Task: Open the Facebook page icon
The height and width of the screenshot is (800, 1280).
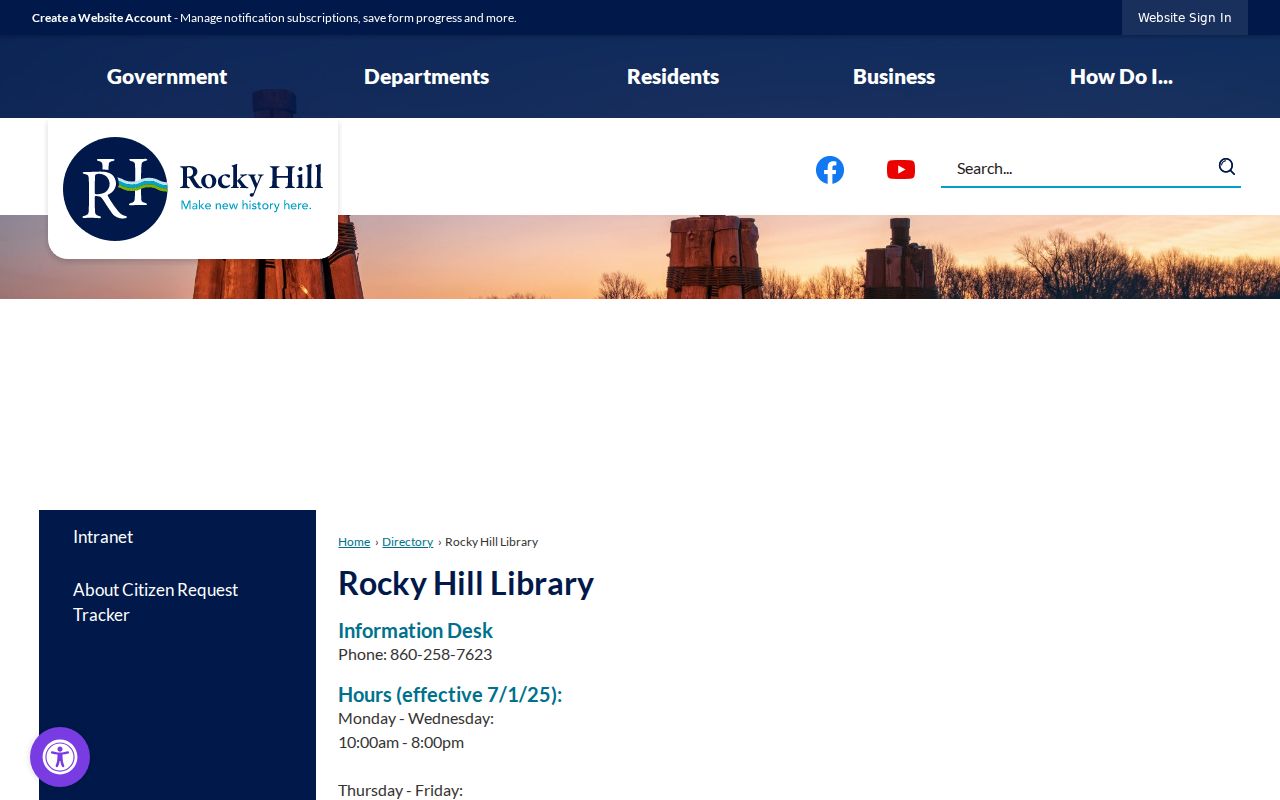Action: point(830,170)
